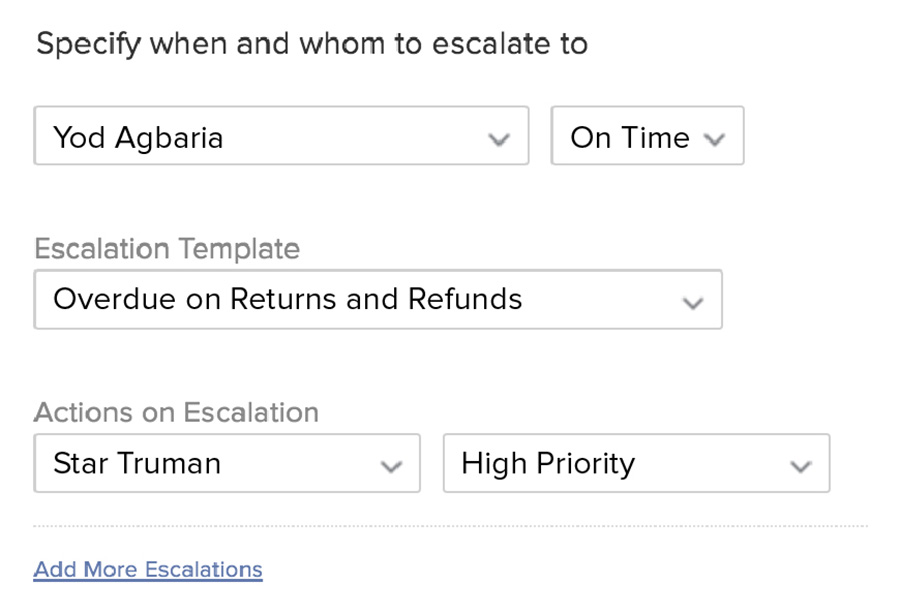Click the 'Star Truman' value text
This screenshot has height=614, width=900.
[137, 463]
